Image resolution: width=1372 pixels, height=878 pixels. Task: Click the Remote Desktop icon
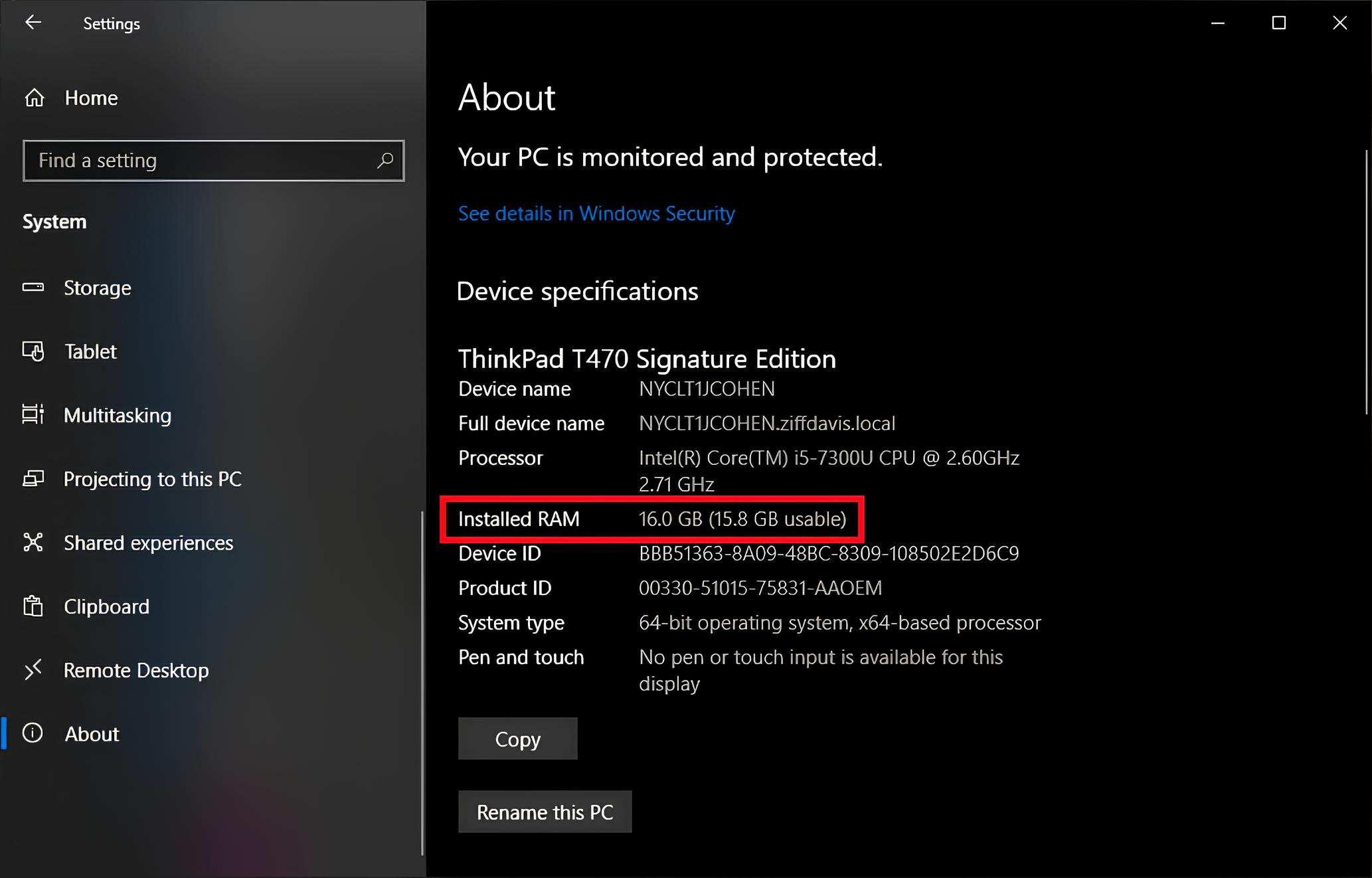pos(33,669)
